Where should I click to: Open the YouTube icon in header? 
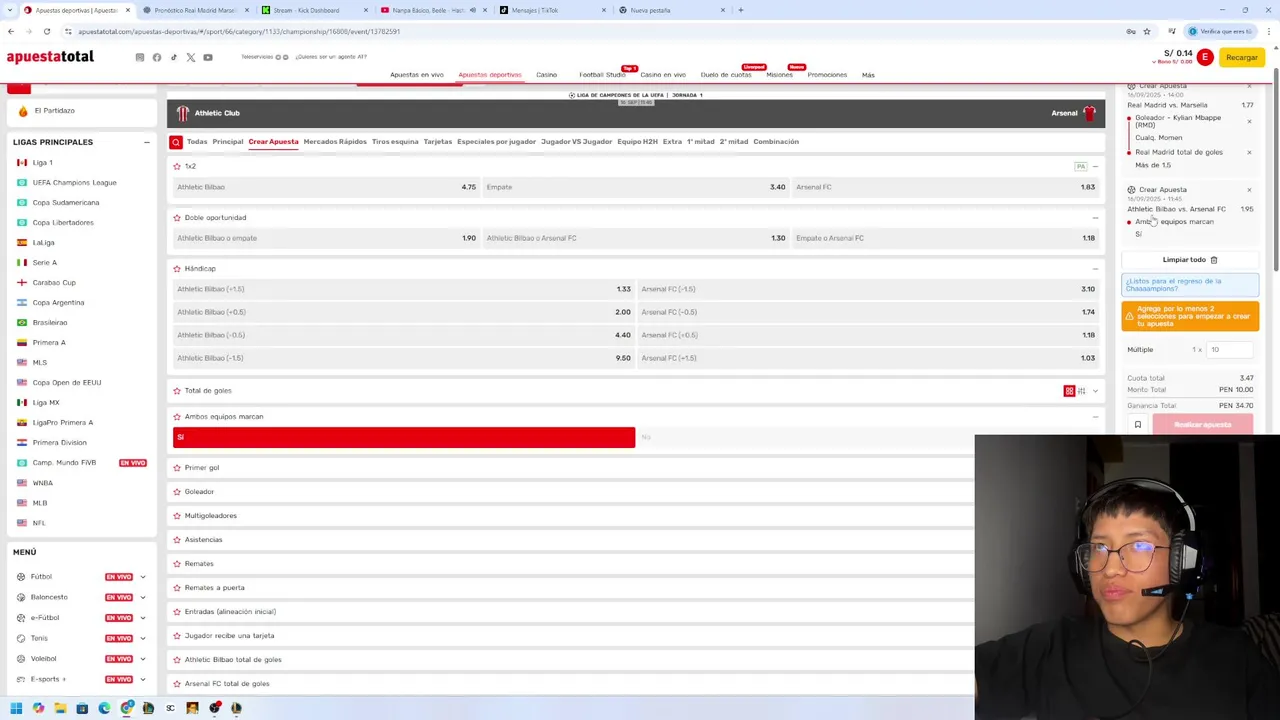(208, 57)
